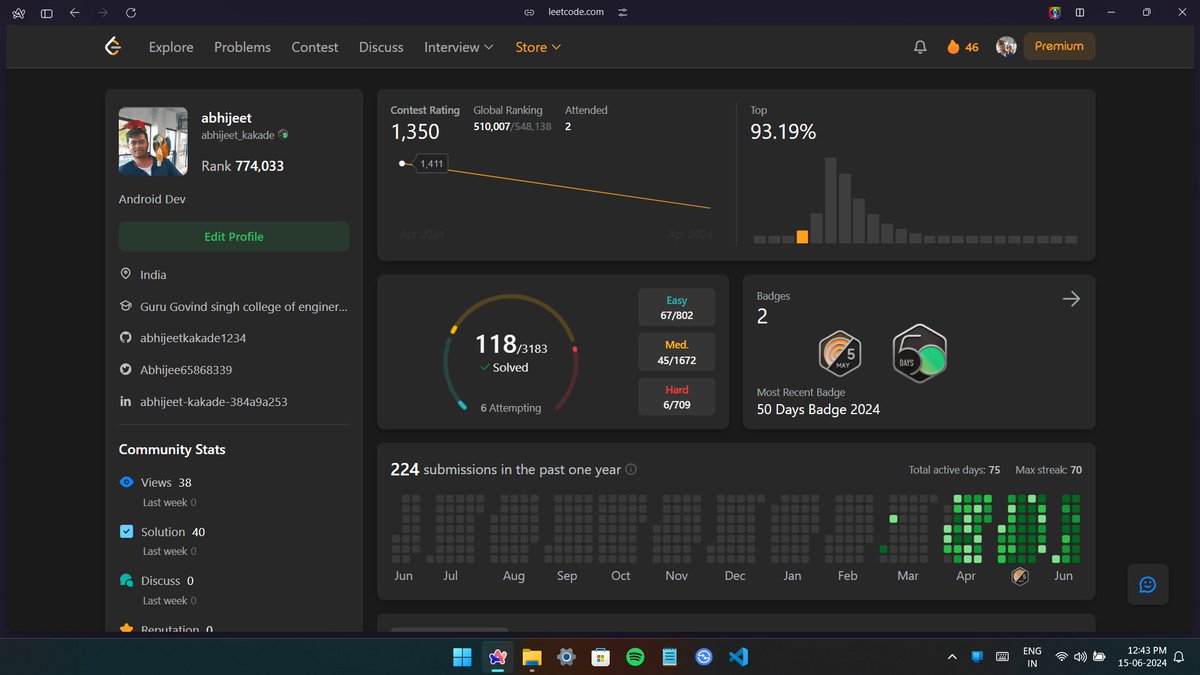Screen dimensions: 1200x675
Task: Open the Explore tab
Action: pos(171,47)
